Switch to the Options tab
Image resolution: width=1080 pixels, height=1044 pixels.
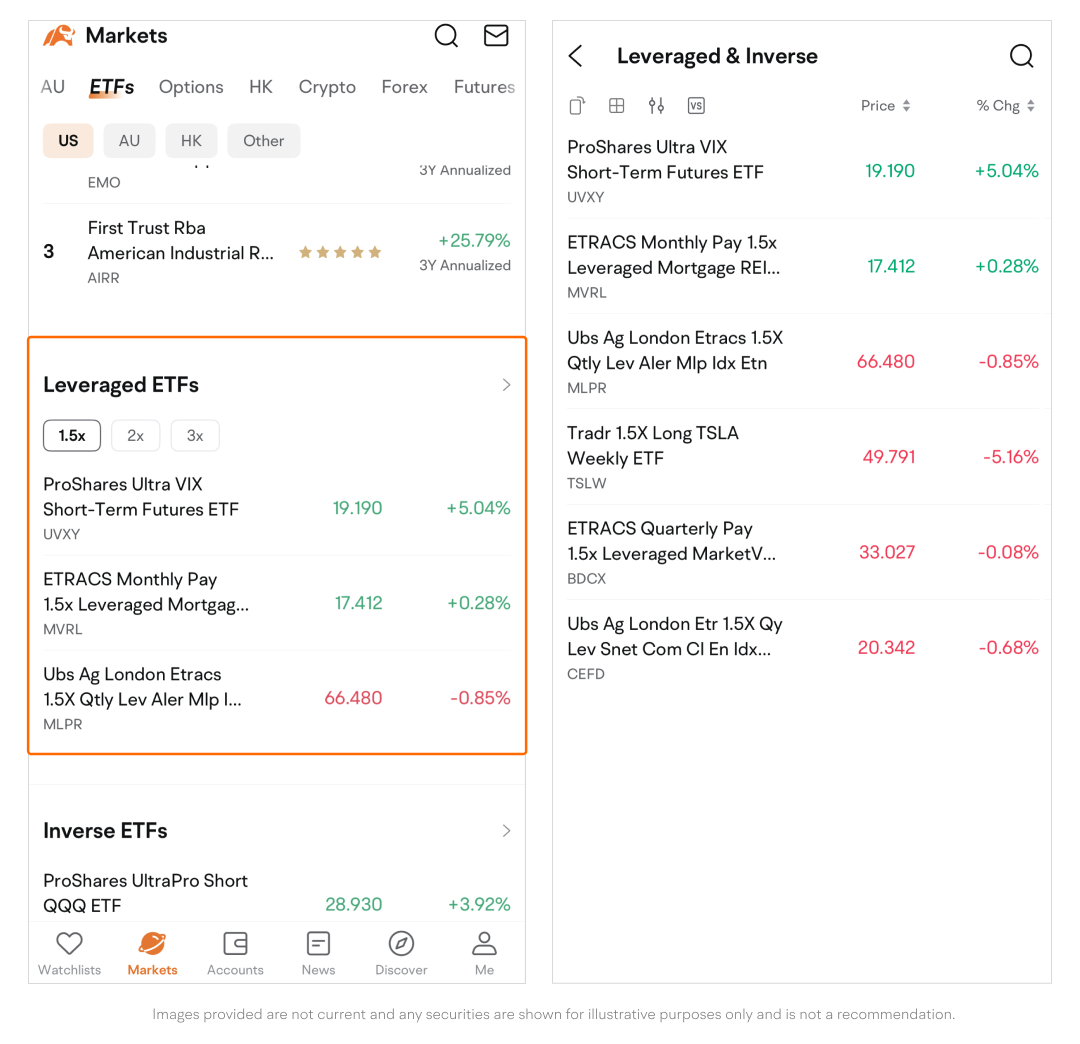pos(191,87)
